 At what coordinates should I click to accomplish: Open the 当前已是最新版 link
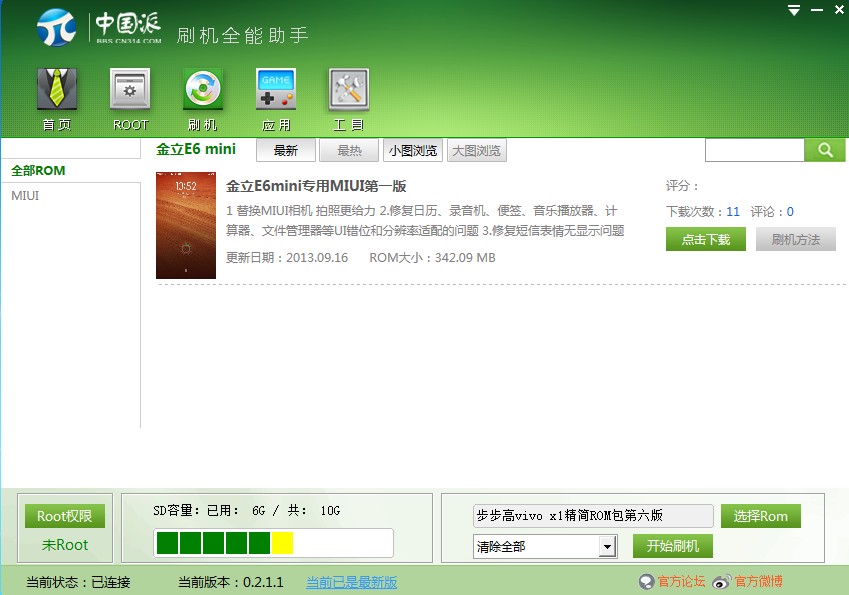tap(351, 583)
